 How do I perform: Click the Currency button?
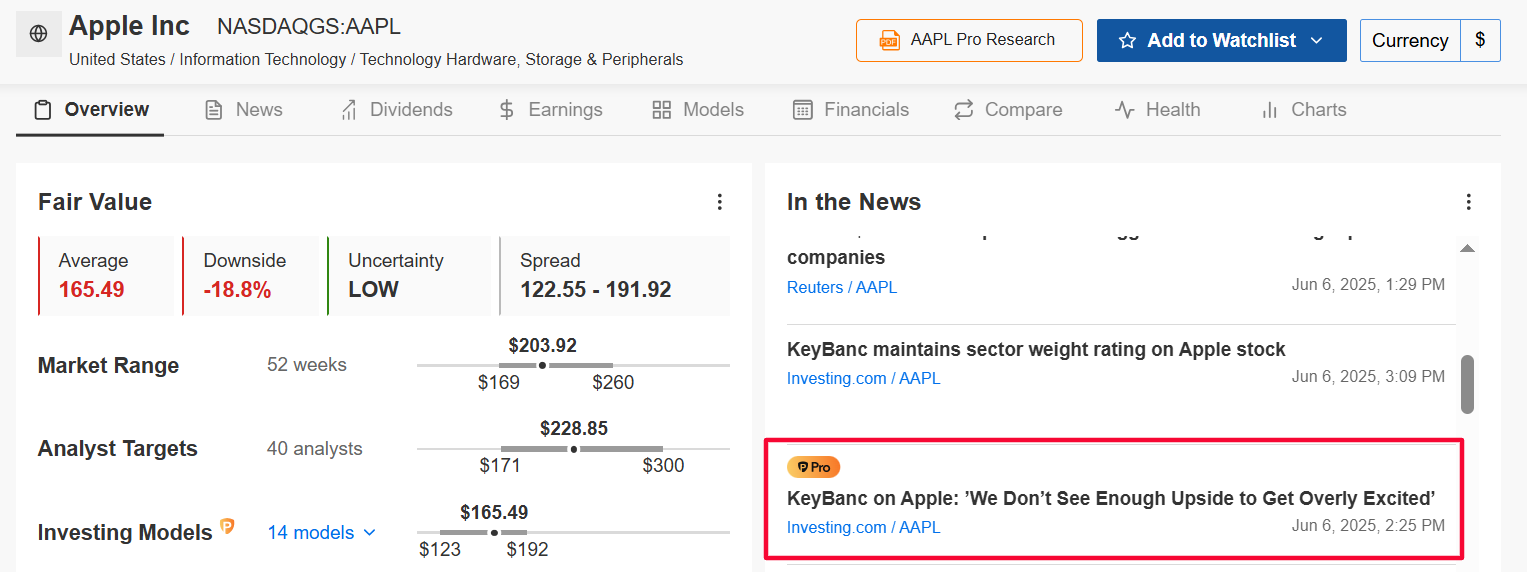[1410, 41]
